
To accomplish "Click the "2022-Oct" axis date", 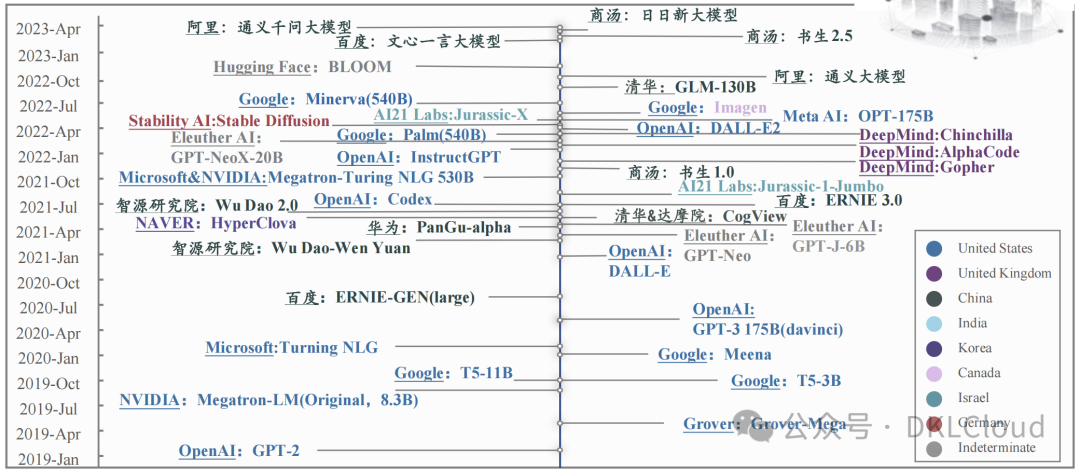I will (49, 81).
